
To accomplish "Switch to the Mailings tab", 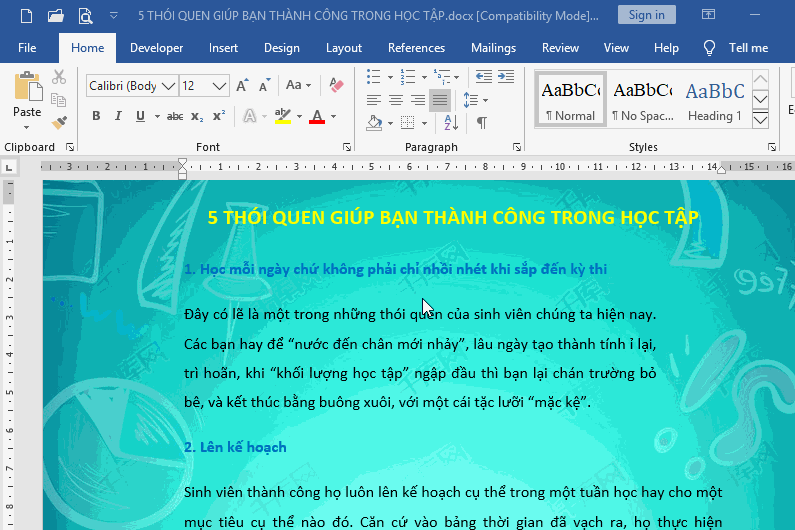I will coord(493,48).
